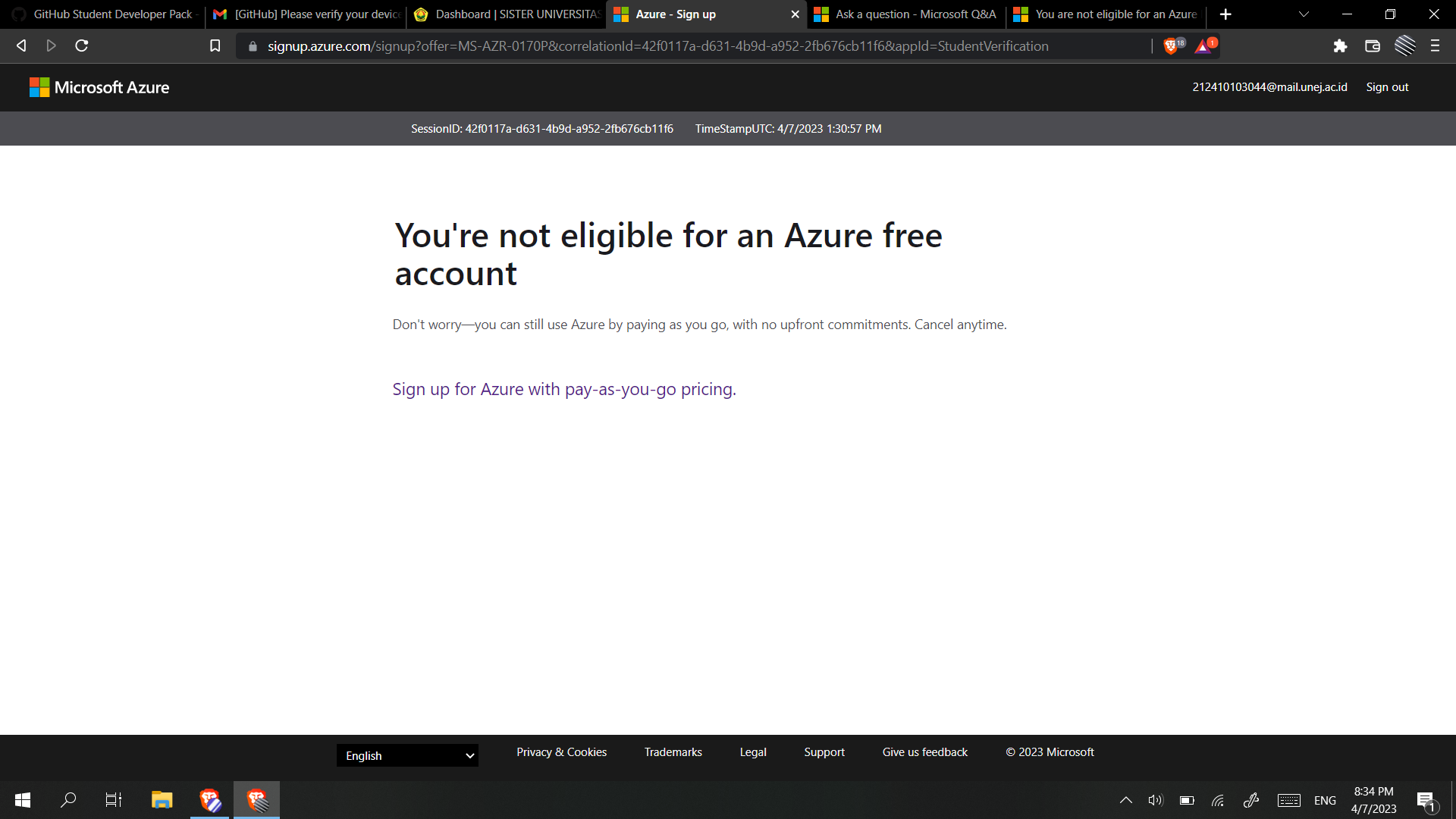Click the striped VPN icon in the toolbar
The width and height of the screenshot is (1456, 819).
[x=1404, y=46]
